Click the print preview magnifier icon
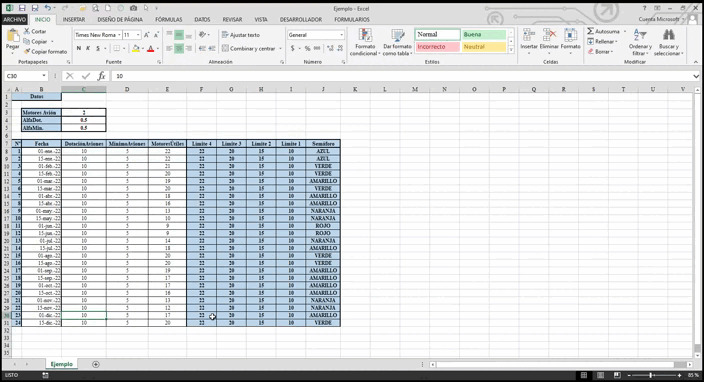This screenshot has width=704, height=382. tap(96, 8)
